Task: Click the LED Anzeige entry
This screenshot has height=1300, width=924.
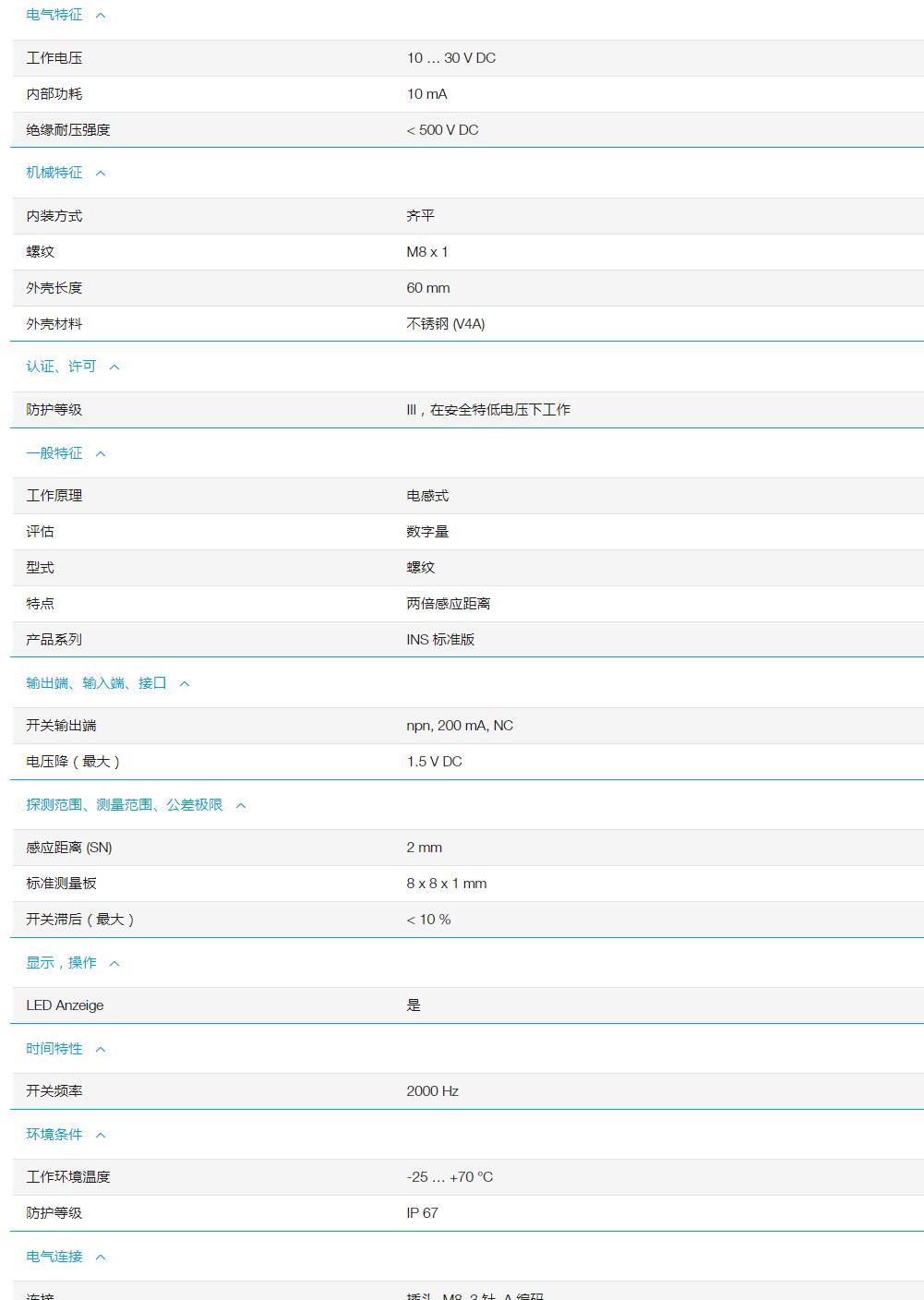Action: click(x=462, y=1005)
